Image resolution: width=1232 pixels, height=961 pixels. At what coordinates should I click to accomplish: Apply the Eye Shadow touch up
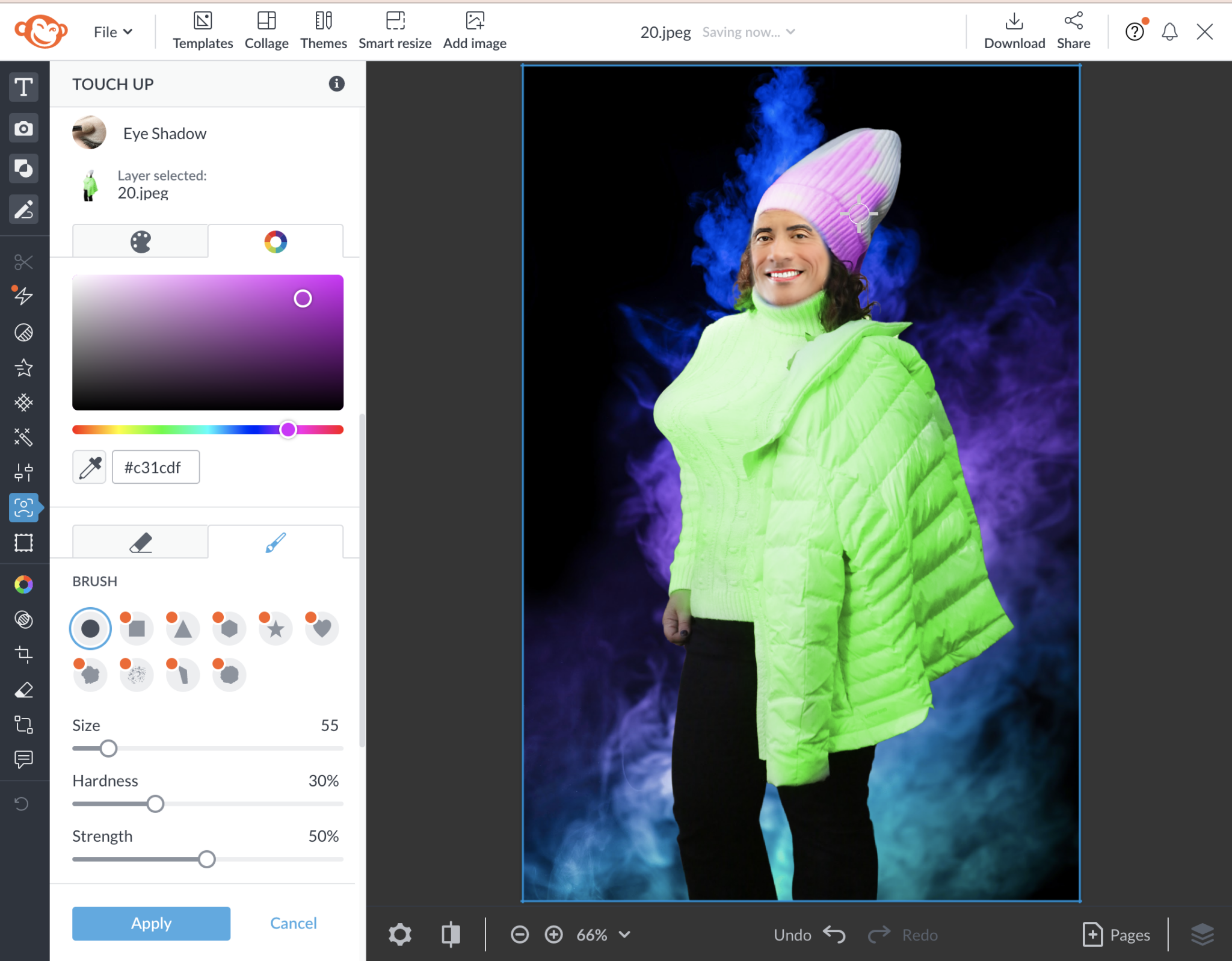[x=151, y=923]
